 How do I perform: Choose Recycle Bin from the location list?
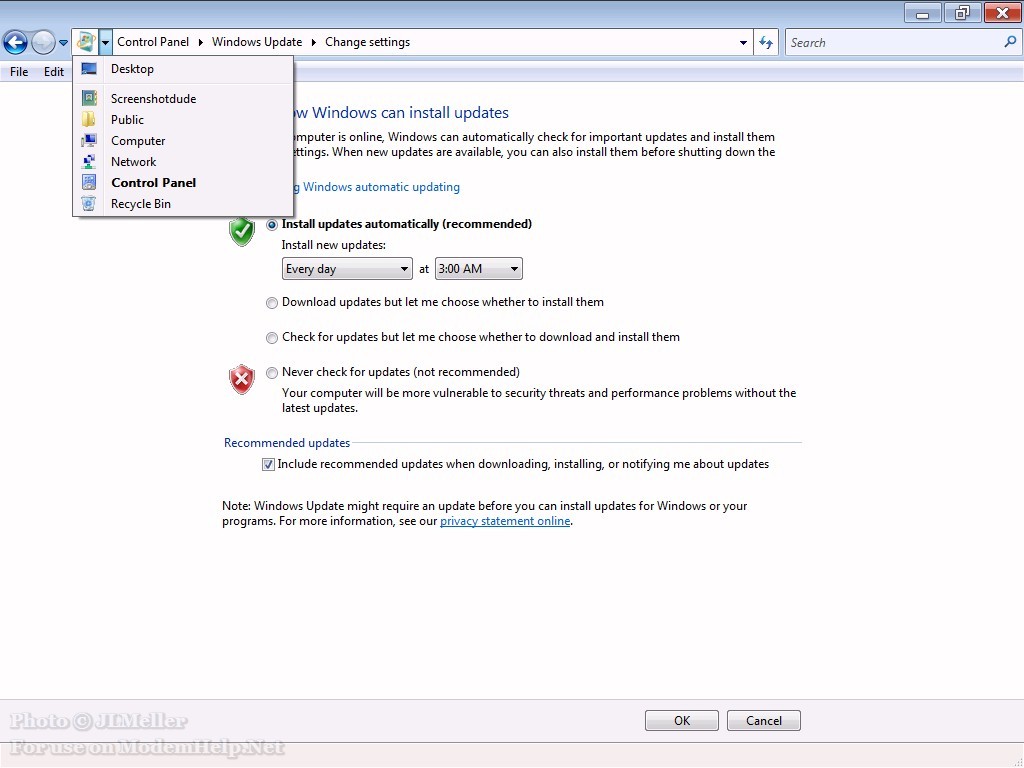point(183,204)
